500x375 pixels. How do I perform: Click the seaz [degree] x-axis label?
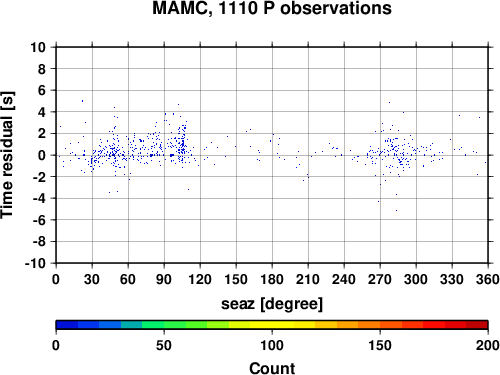(x=272, y=303)
